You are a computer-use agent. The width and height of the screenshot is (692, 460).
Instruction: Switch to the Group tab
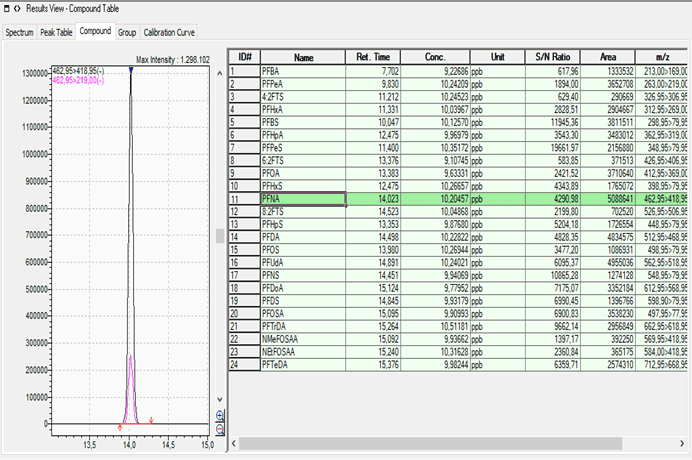pos(127,32)
